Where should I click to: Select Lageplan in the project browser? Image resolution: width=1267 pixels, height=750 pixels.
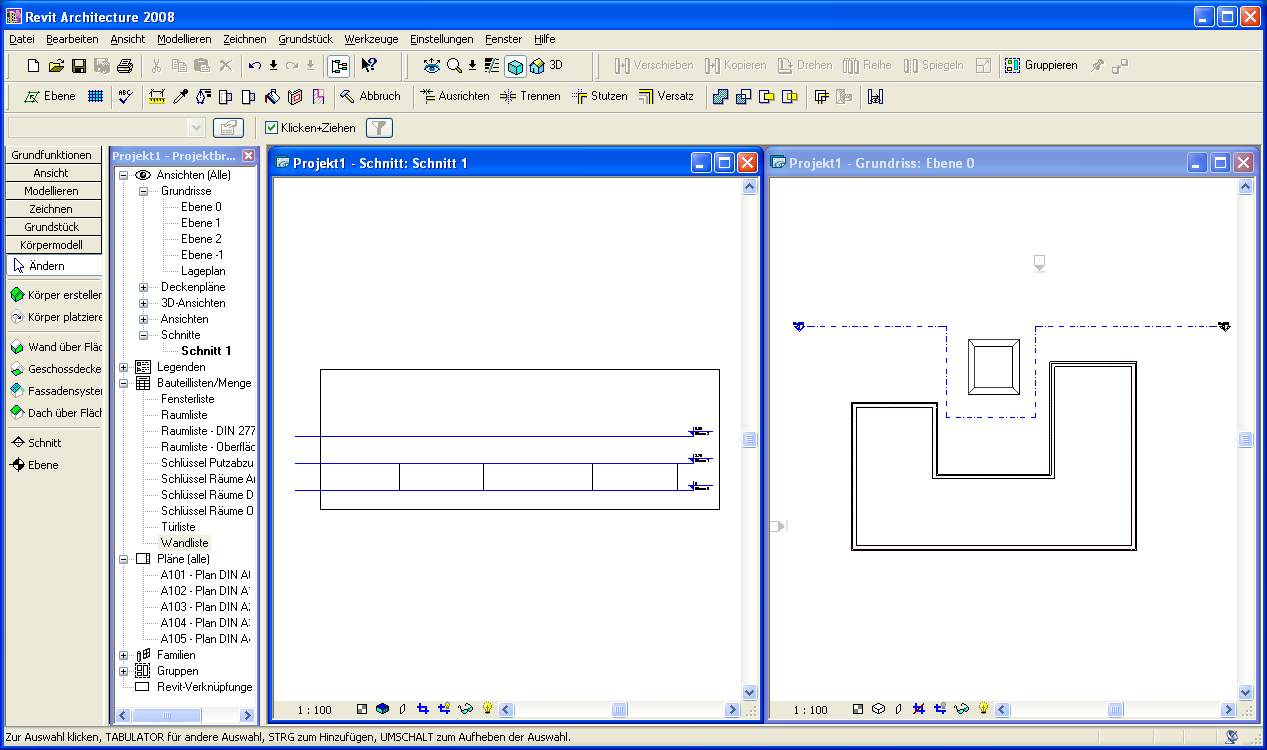coord(203,271)
